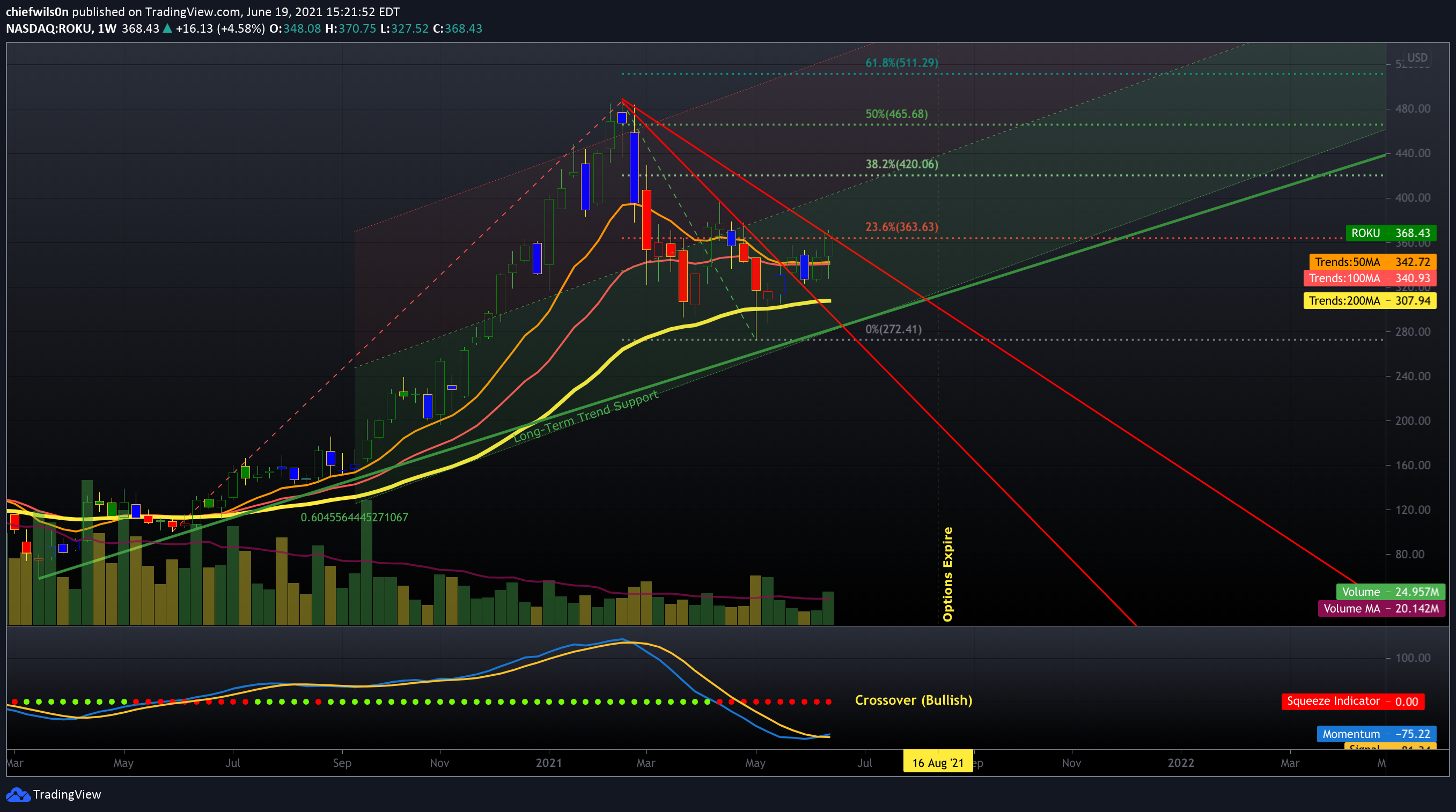Click the 50%(465.68) Fibonacci label
The image size is (1456, 812).
coord(896,114)
